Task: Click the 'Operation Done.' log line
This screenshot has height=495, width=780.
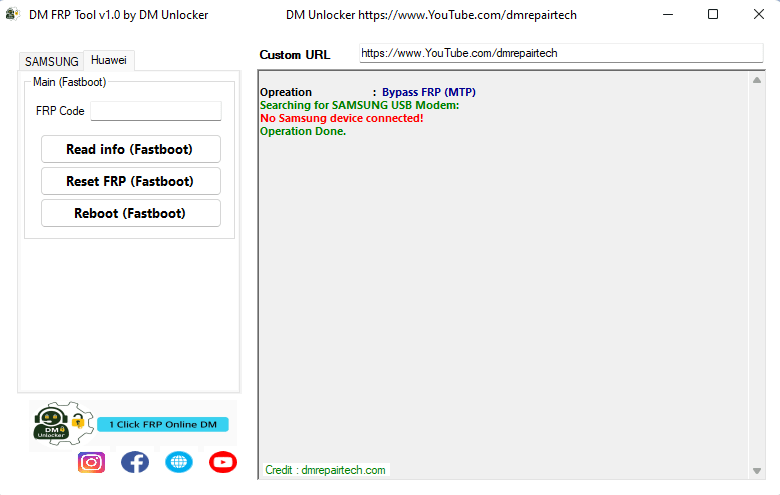Action: click(x=303, y=131)
